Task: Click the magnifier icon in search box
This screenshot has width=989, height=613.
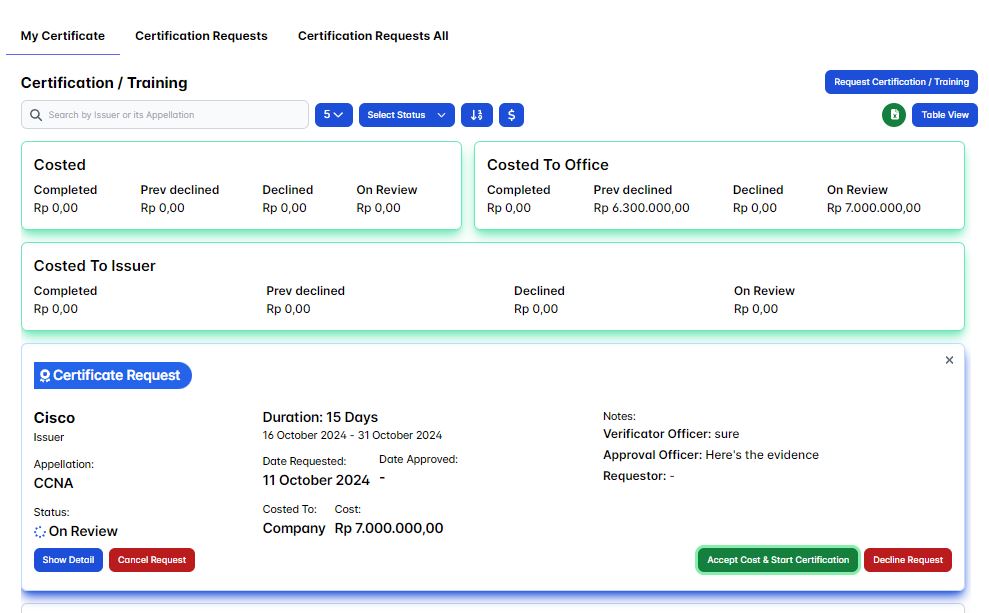Action: 36,115
